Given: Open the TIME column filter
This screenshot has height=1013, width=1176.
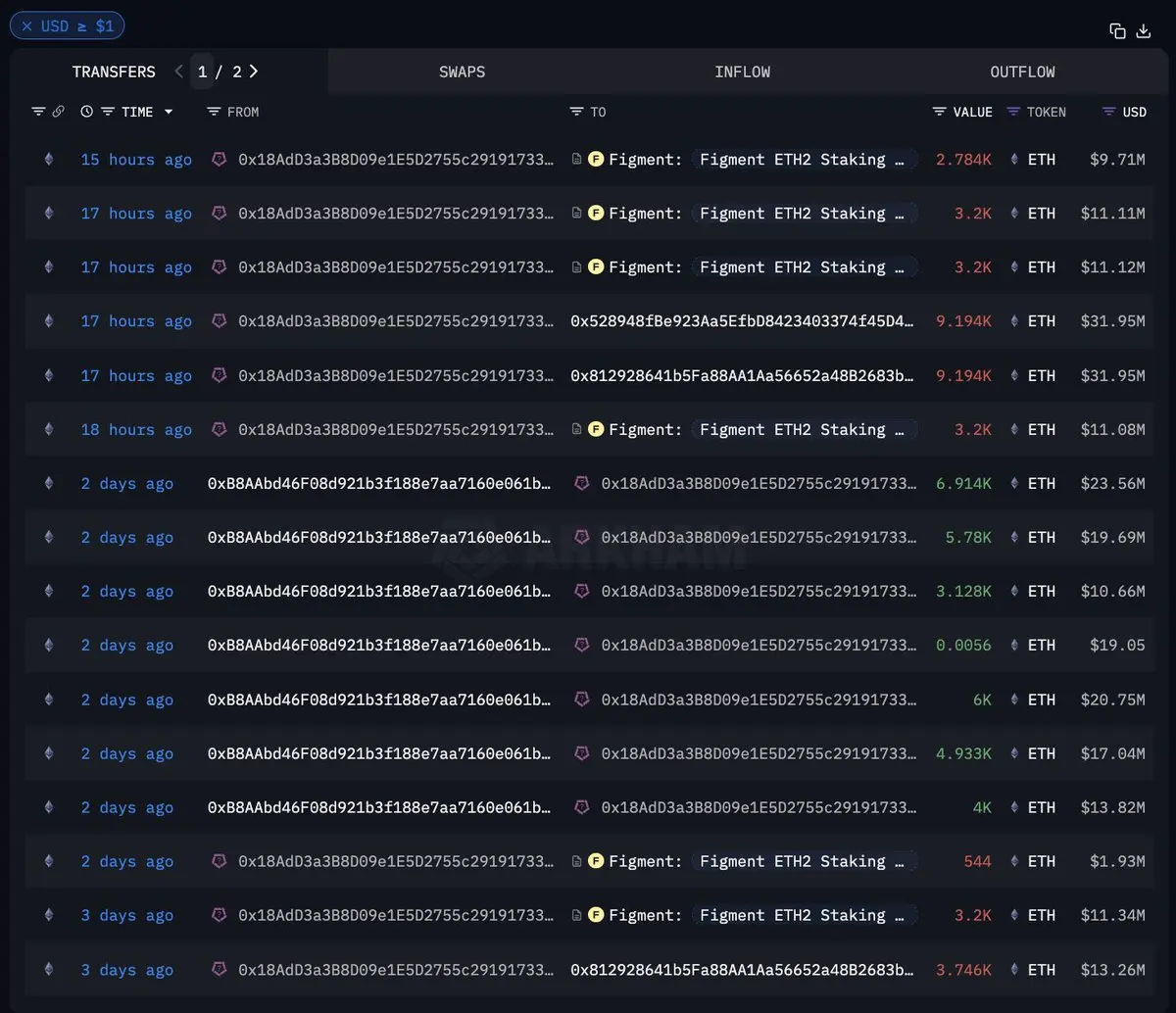Looking at the screenshot, I should pos(108,112).
